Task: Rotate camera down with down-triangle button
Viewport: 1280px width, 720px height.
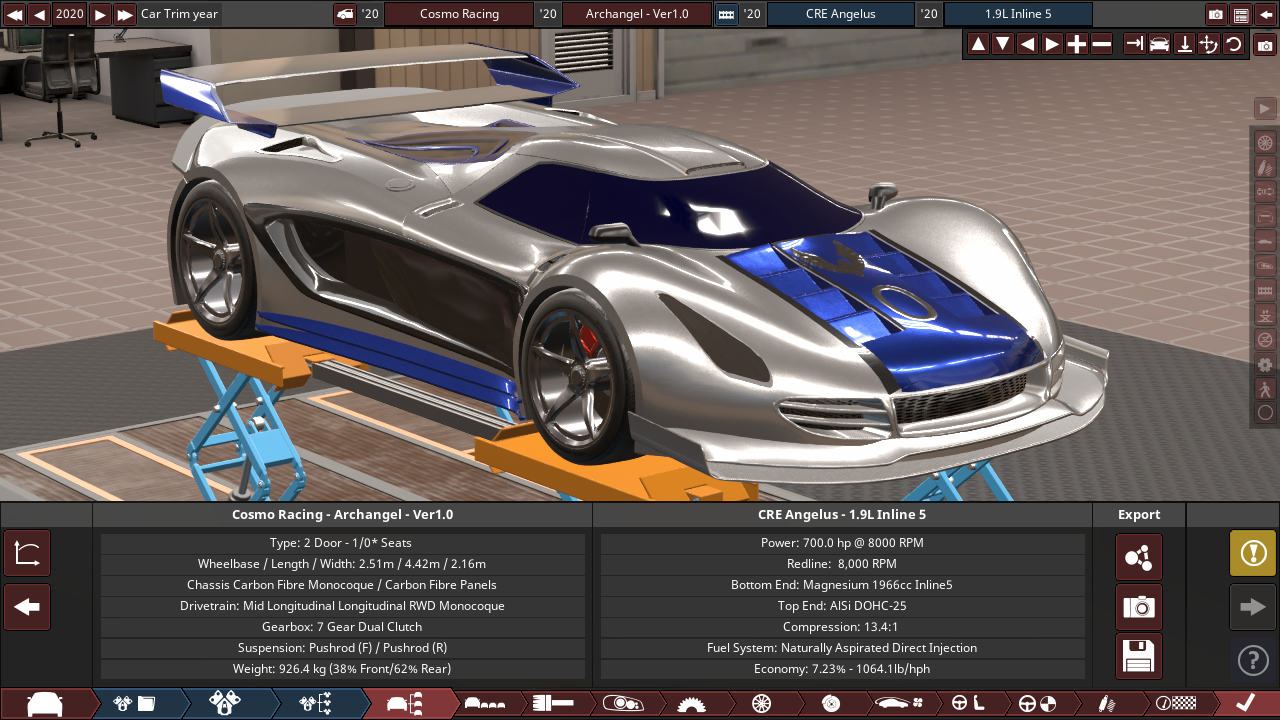Action: [1003, 44]
